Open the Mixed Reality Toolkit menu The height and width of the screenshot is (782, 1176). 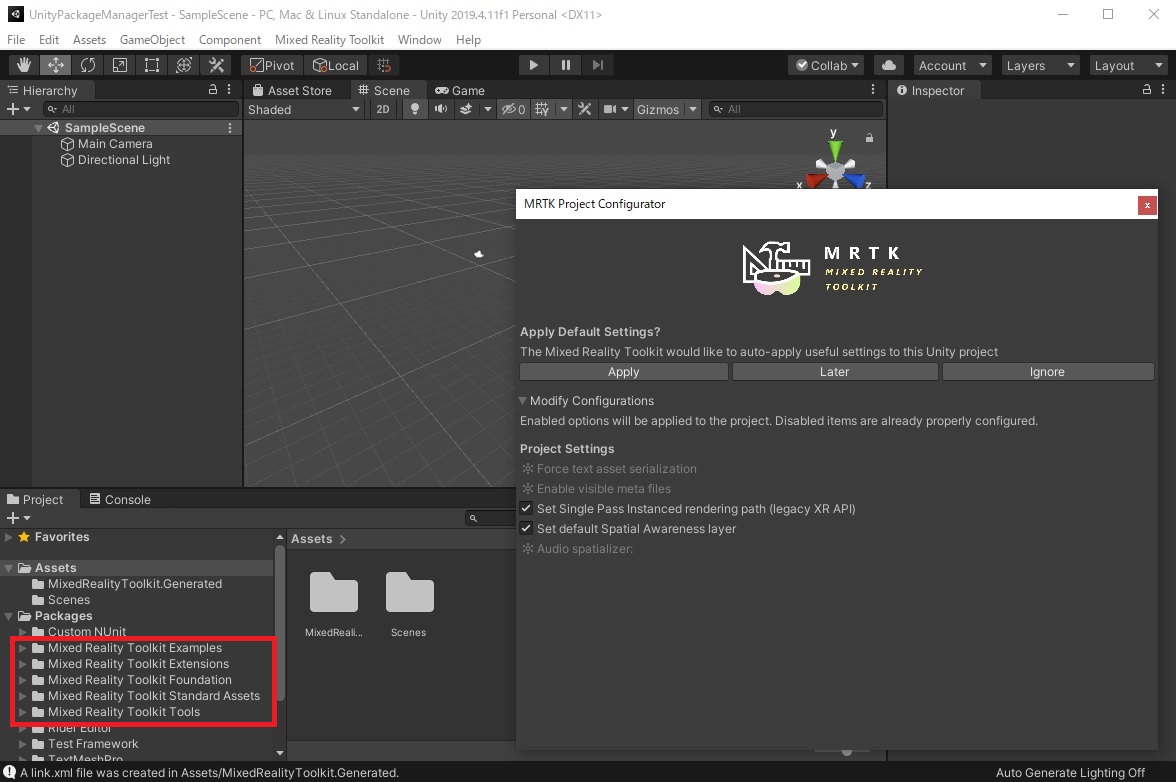[x=329, y=40]
